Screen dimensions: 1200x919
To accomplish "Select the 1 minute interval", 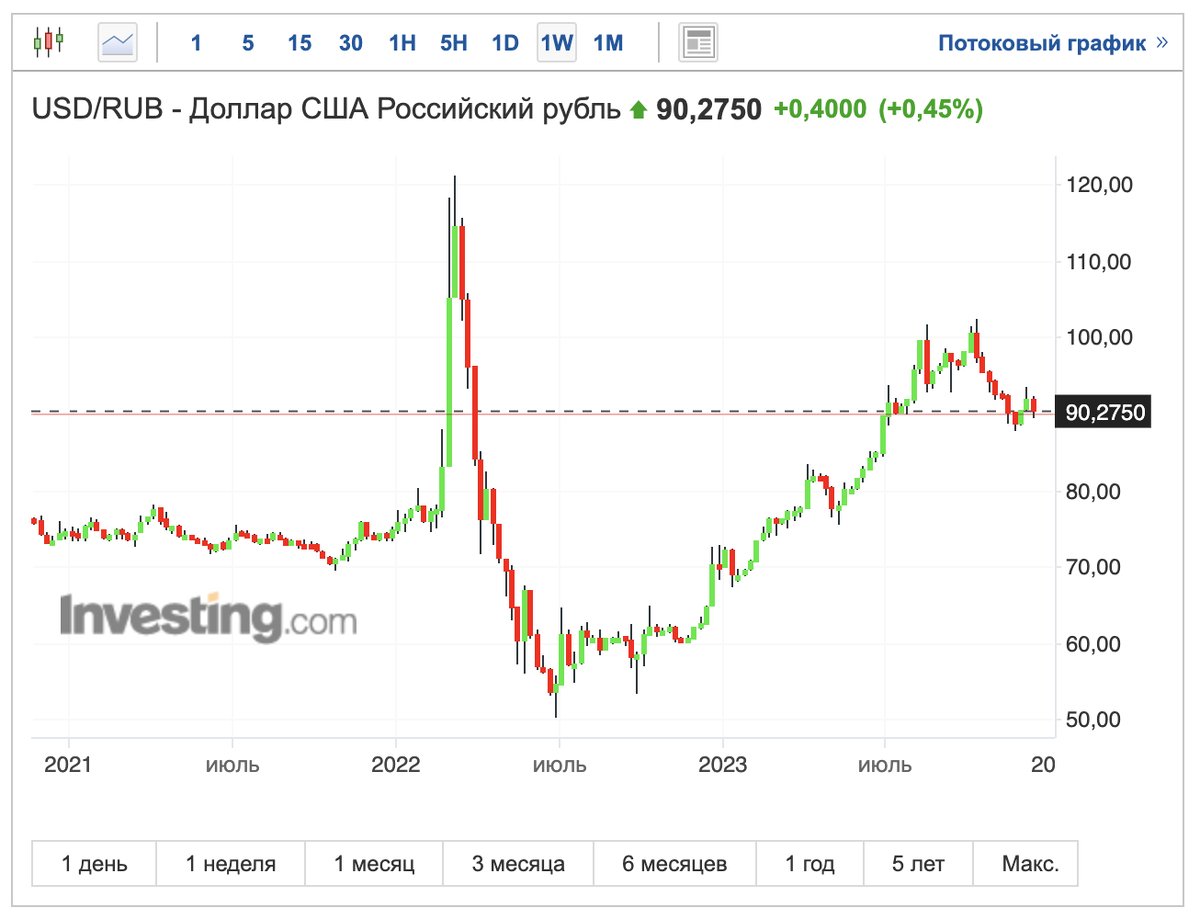I will pos(196,43).
